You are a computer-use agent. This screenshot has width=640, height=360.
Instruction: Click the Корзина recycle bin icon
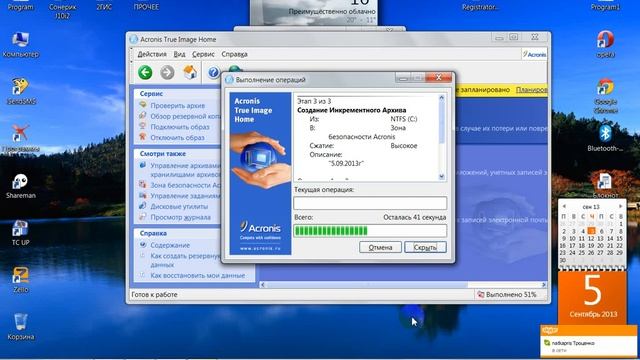click(20, 327)
